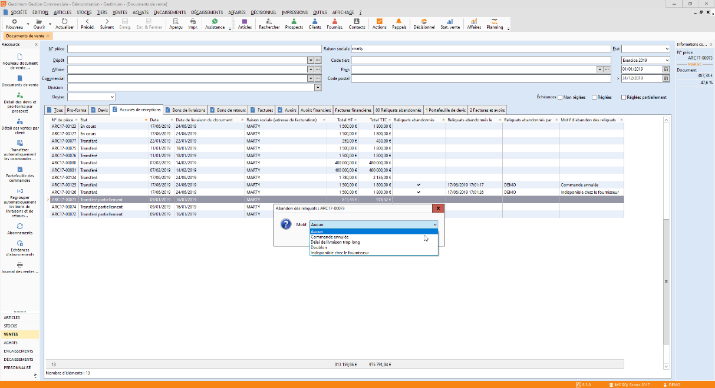
Task: Open the Affaire dropdown arrow
Action: click(311, 69)
